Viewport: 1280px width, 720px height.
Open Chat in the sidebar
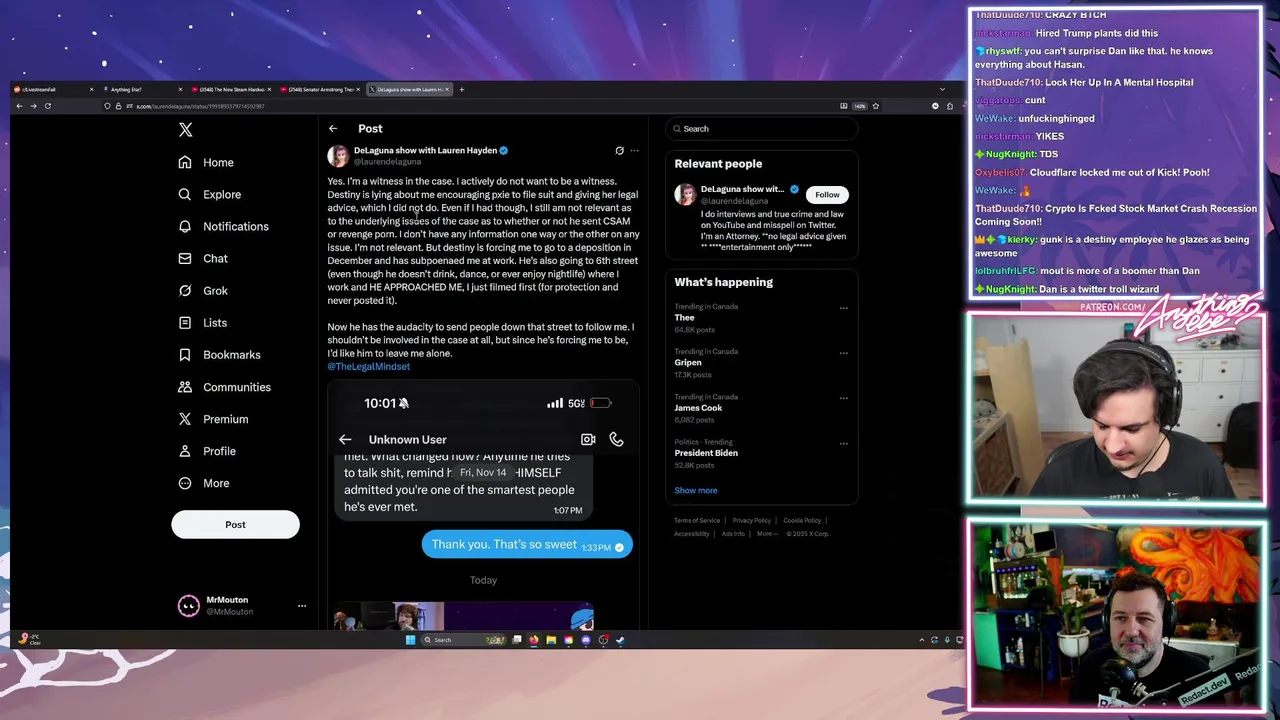[x=203, y=258]
